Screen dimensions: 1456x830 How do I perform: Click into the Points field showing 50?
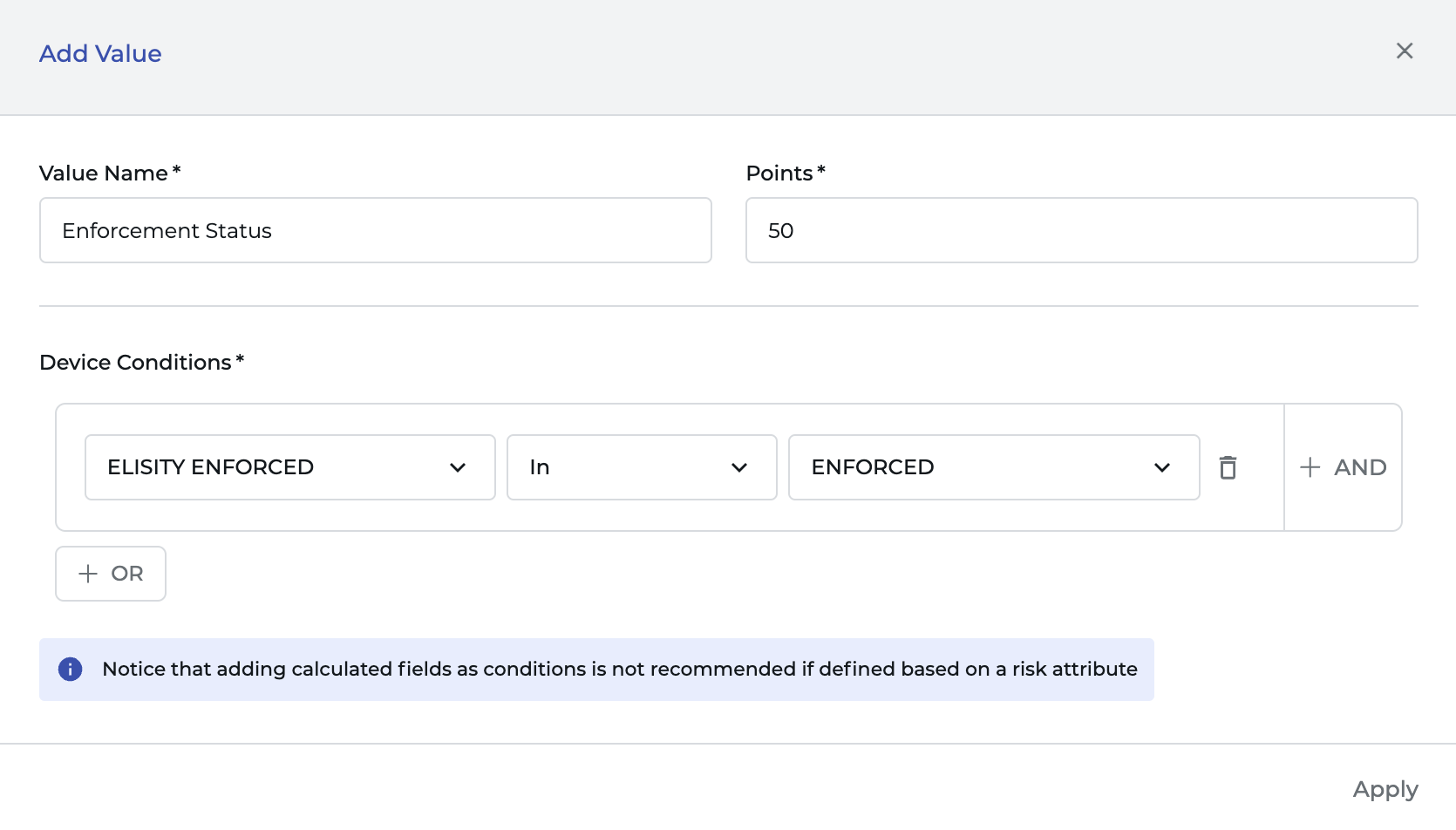coord(1081,231)
